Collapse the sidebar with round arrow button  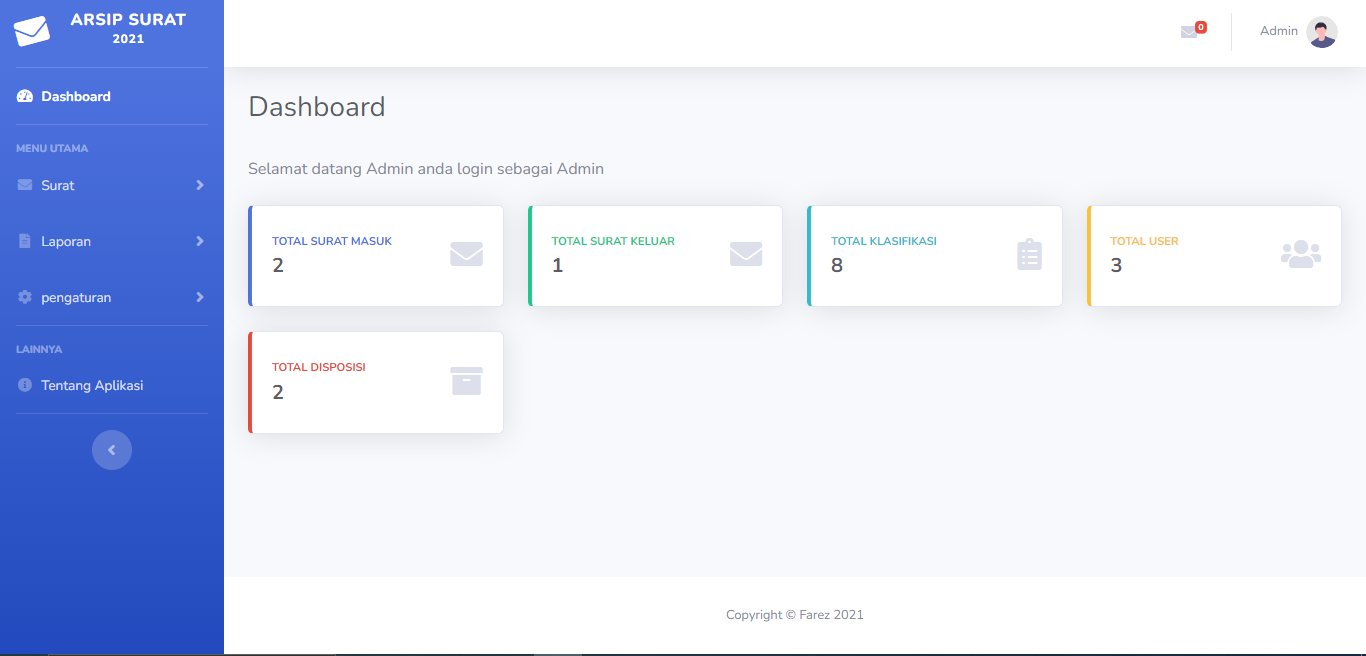pyautogui.click(x=112, y=450)
